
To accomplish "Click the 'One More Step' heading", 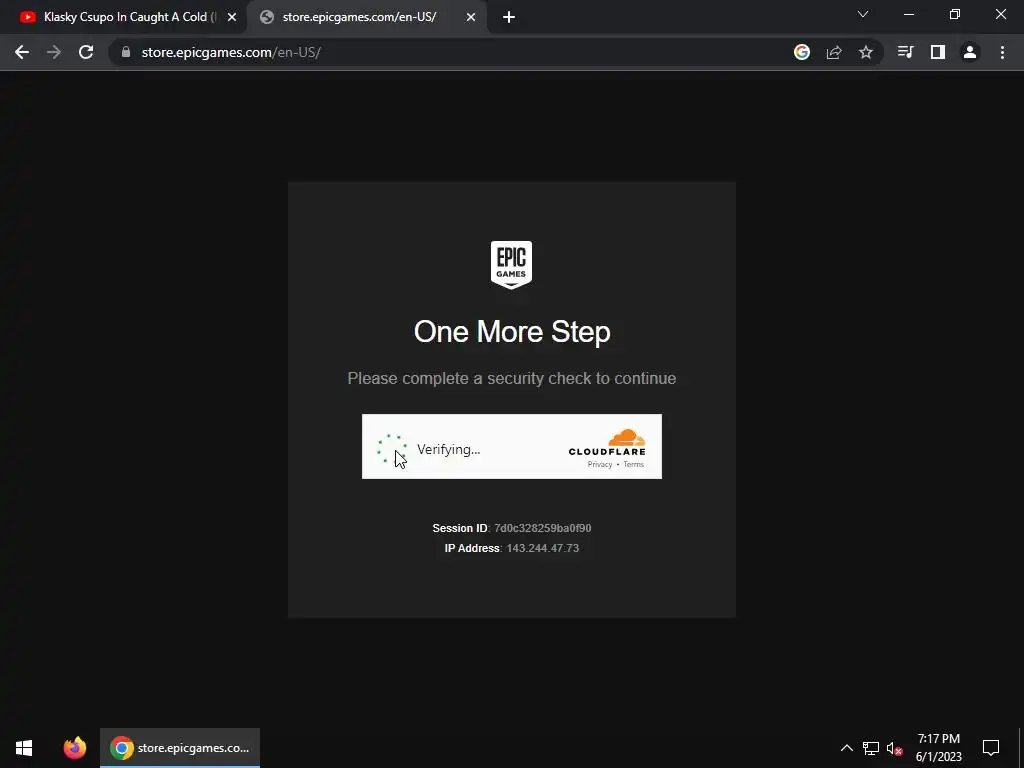I will (512, 332).
